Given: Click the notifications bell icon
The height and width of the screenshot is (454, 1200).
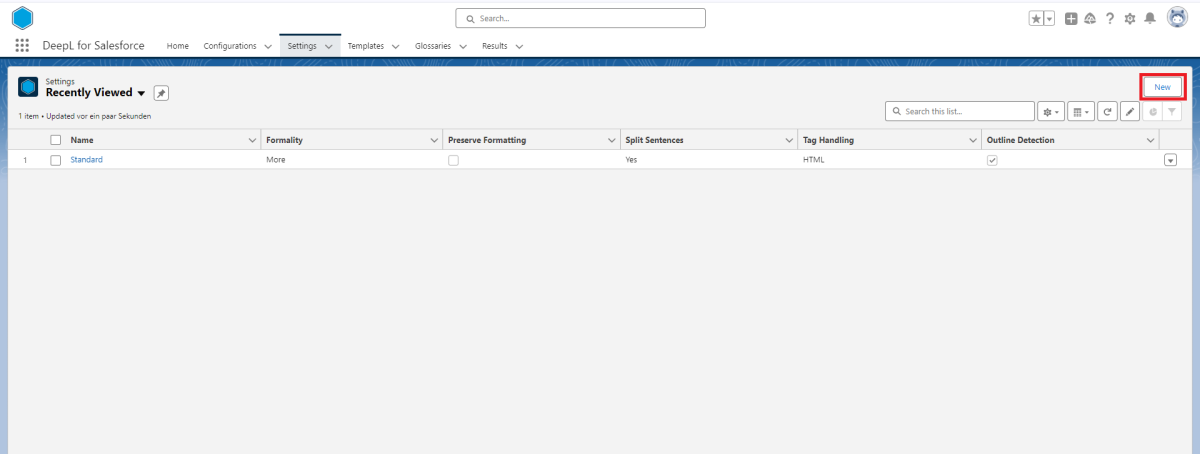Looking at the screenshot, I should (1150, 18).
